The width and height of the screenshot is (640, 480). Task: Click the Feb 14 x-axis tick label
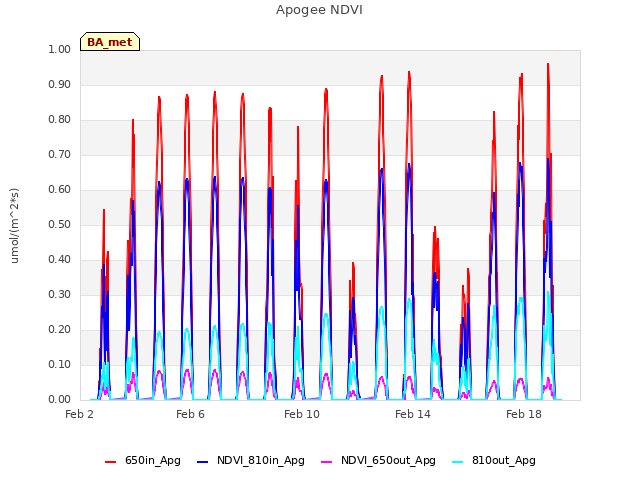click(x=413, y=414)
